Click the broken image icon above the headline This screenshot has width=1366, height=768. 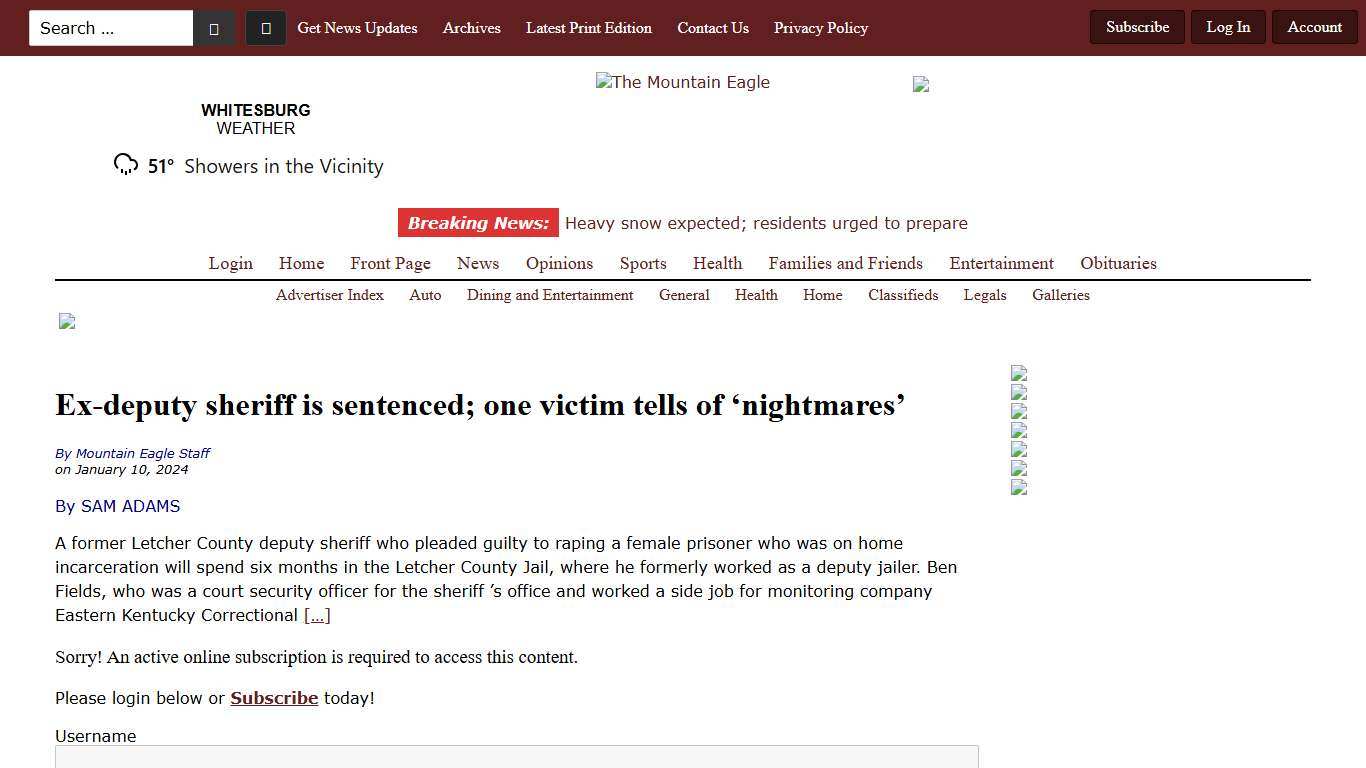[x=67, y=321]
